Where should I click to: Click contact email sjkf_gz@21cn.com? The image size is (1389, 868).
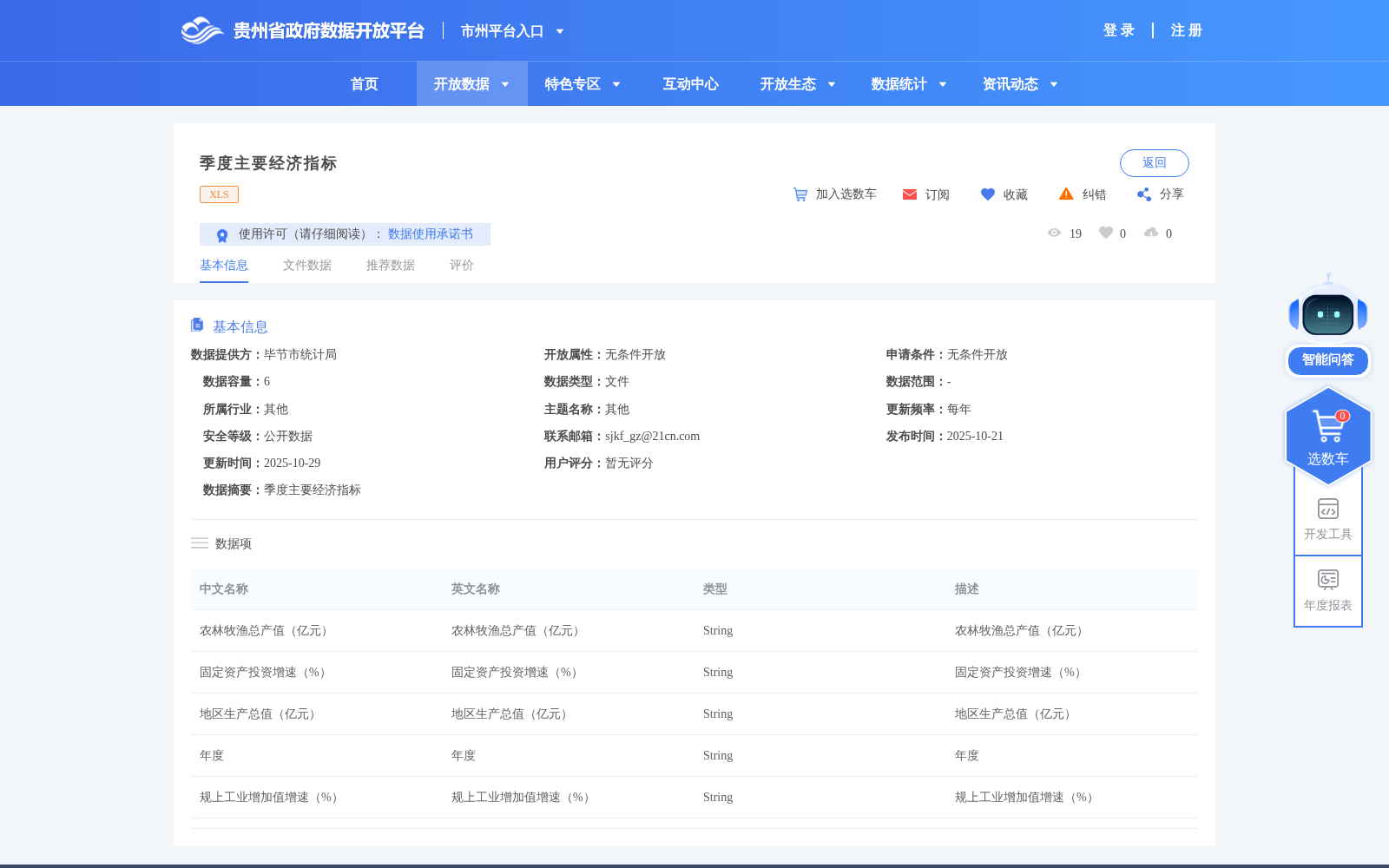pos(653,437)
